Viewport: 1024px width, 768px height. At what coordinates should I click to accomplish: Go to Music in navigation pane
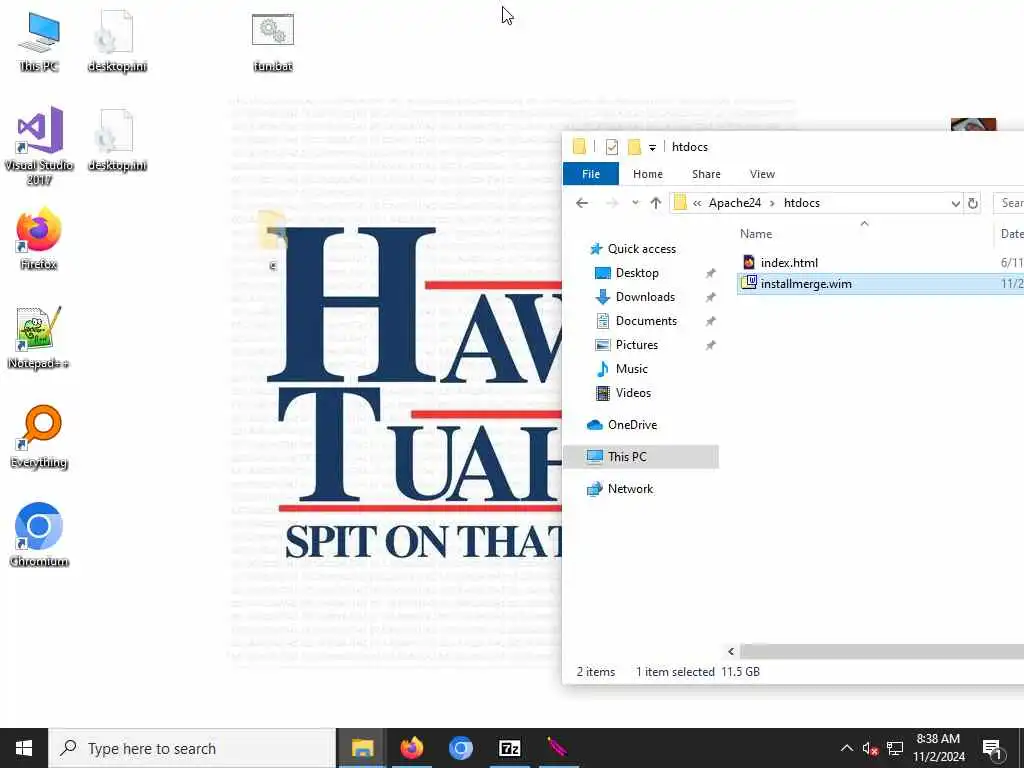click(632, 369)
